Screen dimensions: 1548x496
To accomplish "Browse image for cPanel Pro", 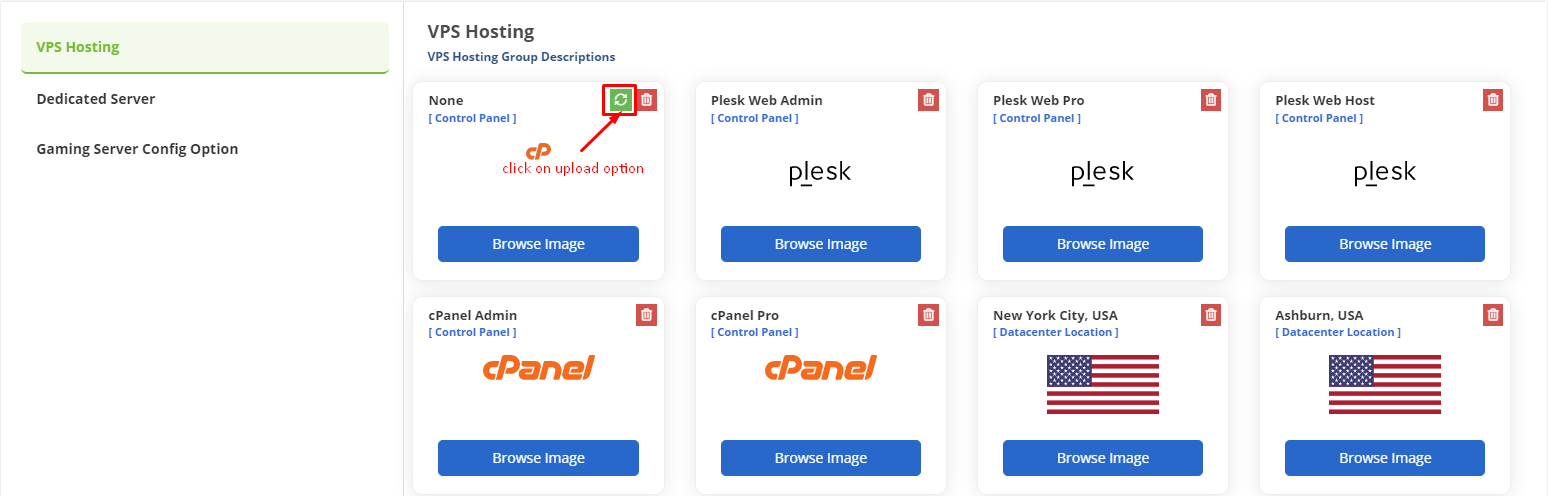I will [820, 458].
